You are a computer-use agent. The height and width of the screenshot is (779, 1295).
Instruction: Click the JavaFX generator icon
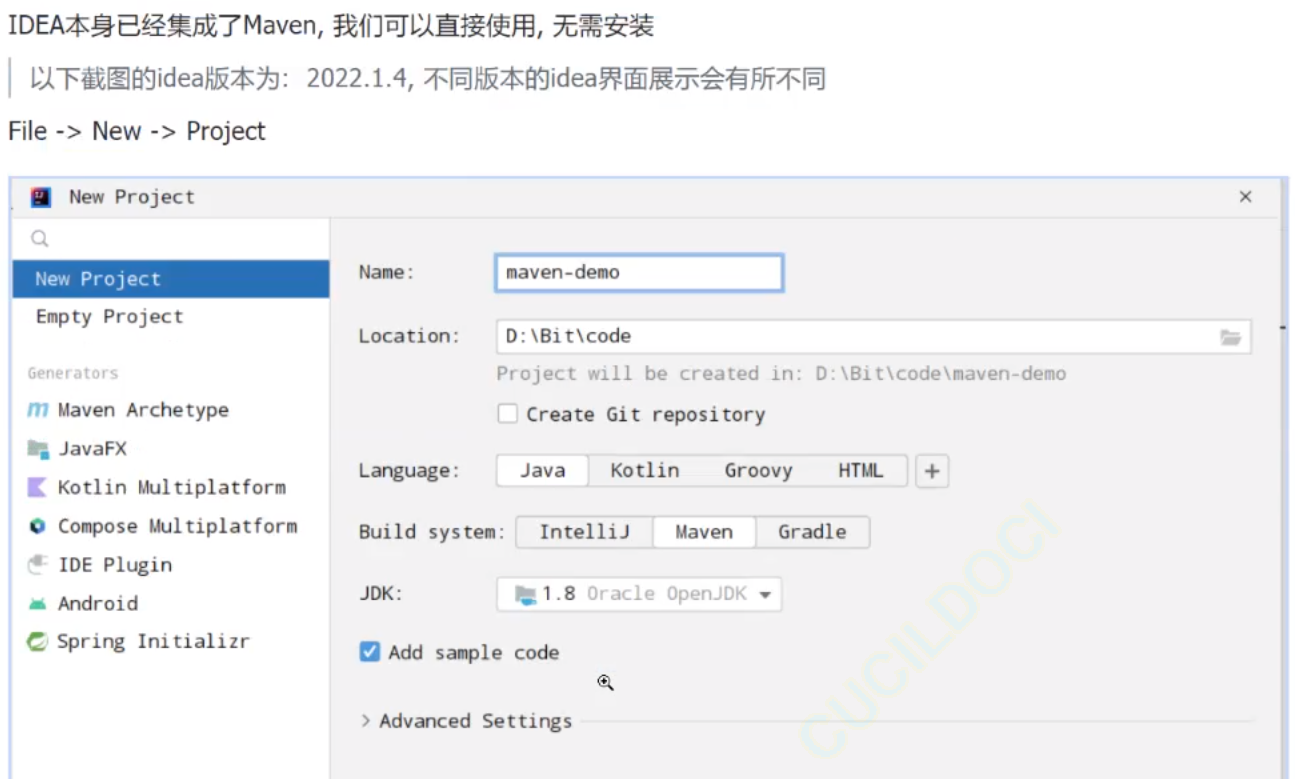click(x=38, y=449)
